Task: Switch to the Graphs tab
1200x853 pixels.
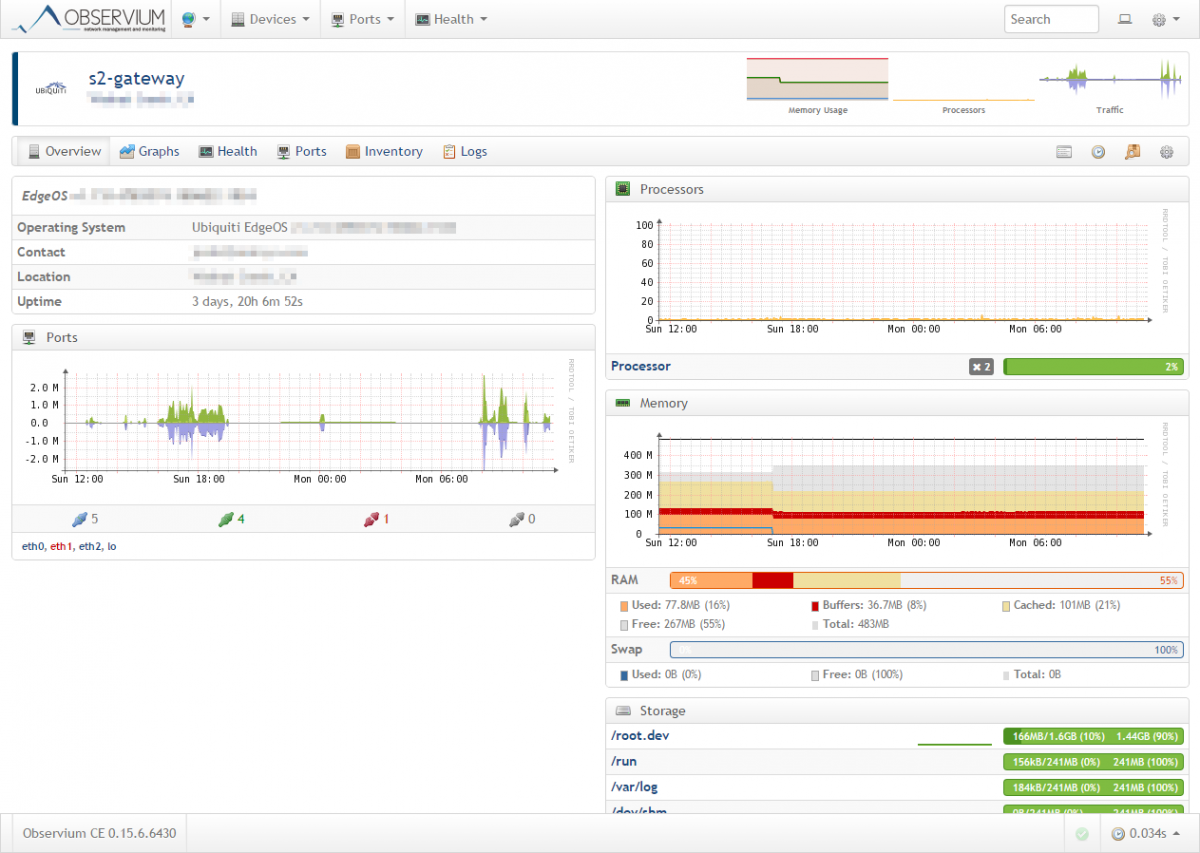Action: [x=148, y=151]
